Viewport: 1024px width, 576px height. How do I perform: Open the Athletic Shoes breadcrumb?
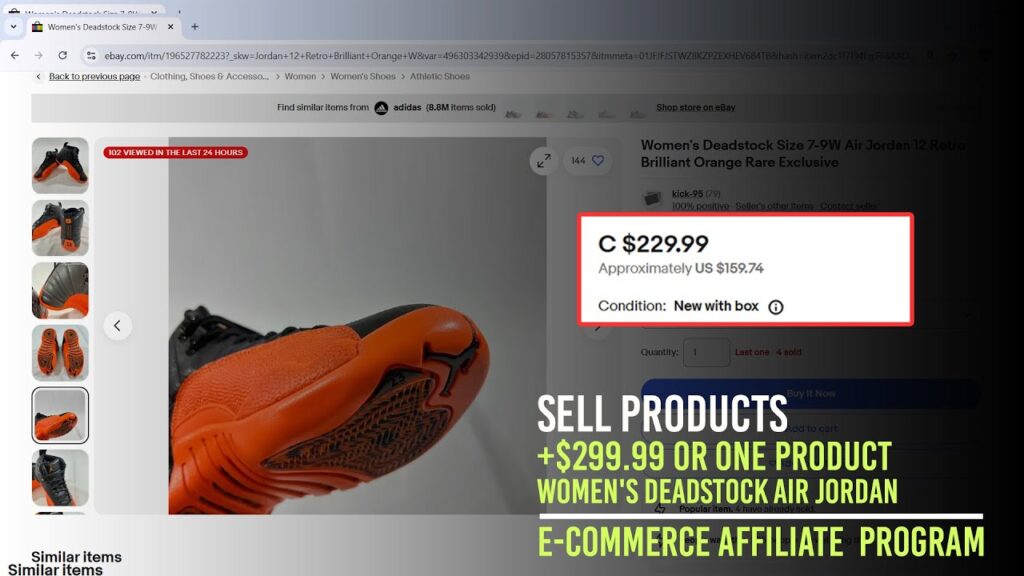click(x=440, y=76)
